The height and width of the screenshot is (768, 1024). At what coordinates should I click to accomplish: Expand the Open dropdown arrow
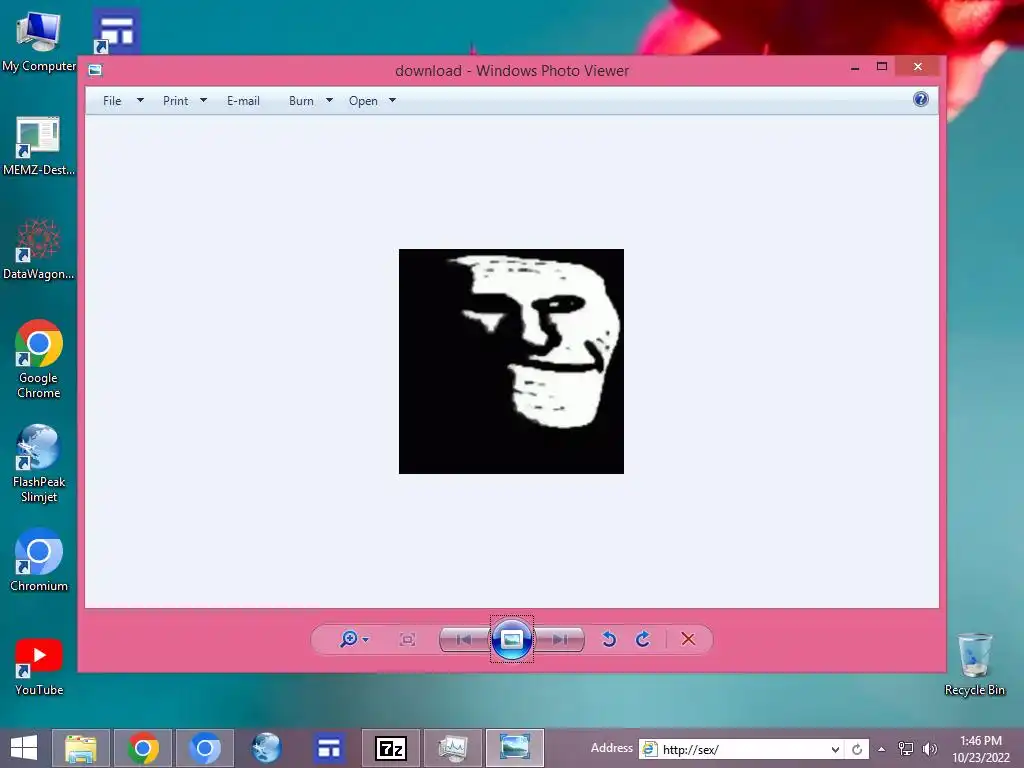point(392,101)
